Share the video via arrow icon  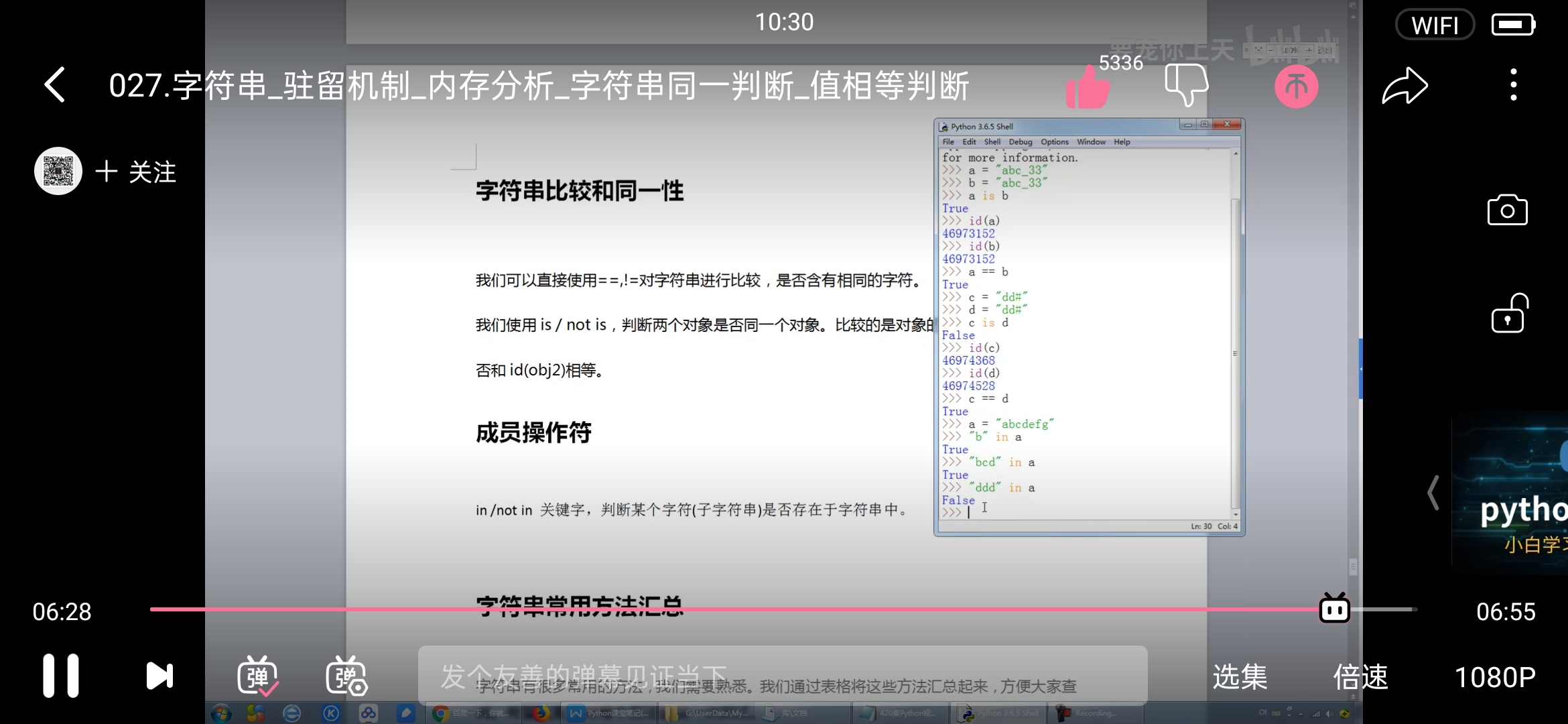coord(1404,86)
